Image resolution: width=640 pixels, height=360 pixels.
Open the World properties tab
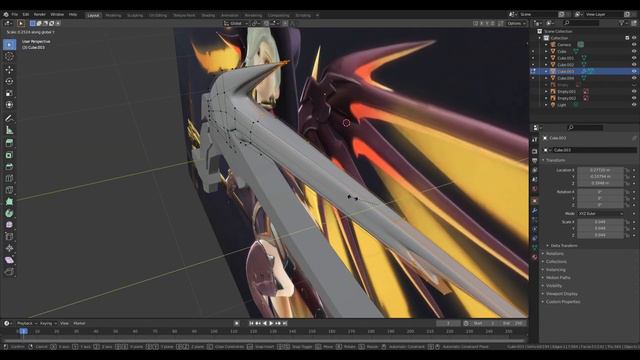coord(535,189)
